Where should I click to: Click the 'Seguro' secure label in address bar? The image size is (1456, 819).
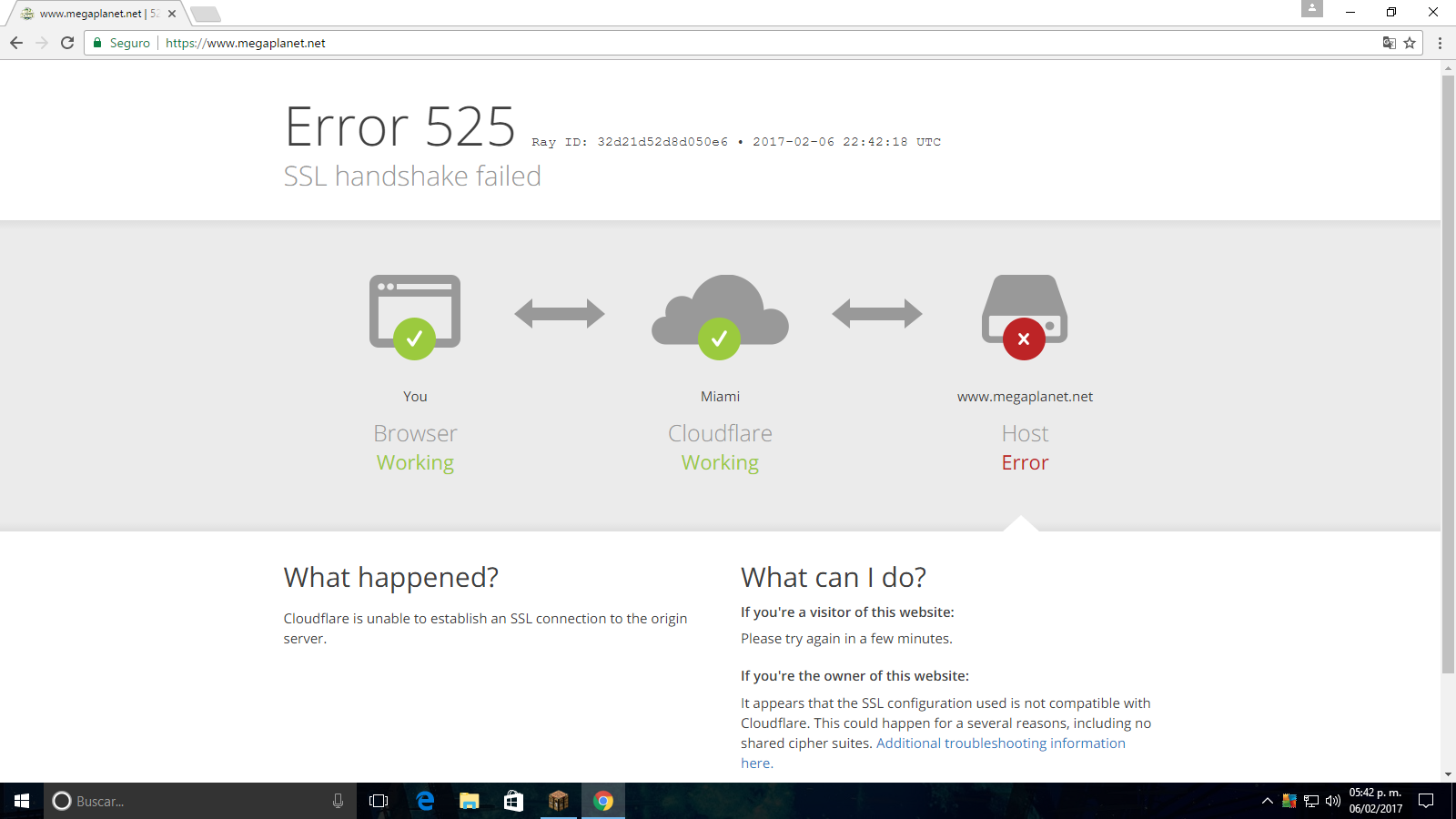(130, 43)
